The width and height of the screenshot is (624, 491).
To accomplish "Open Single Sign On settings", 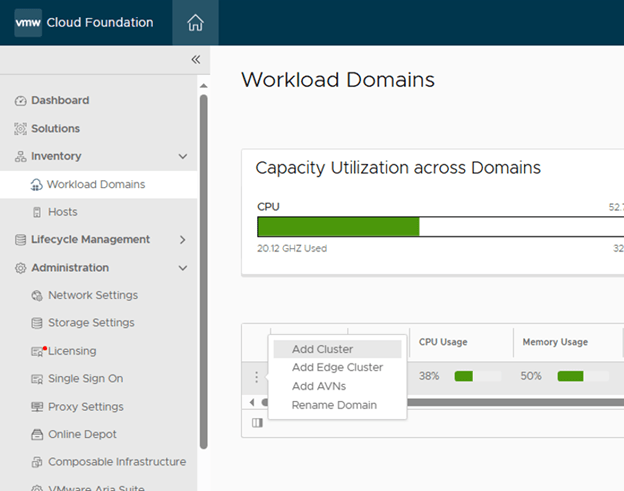I will coord(85,379).
